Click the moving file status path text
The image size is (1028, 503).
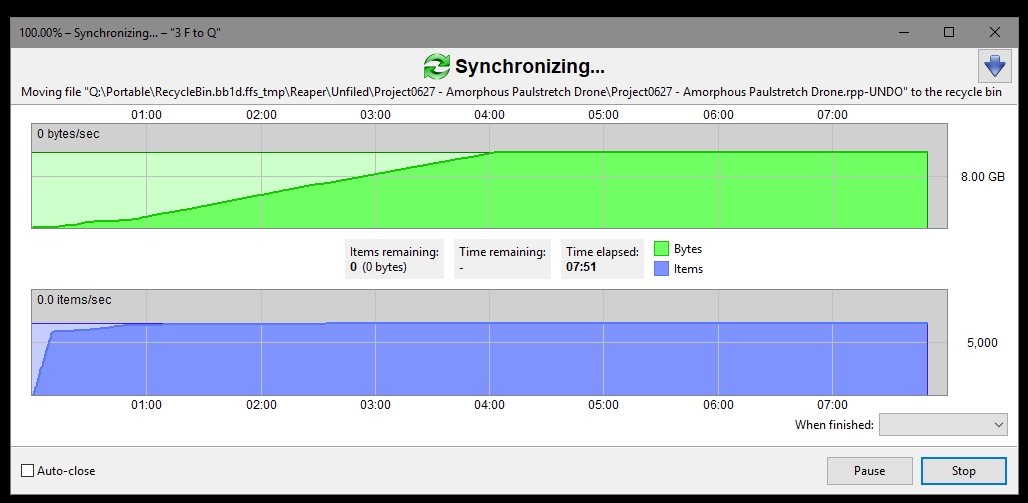tap(511, 92)
